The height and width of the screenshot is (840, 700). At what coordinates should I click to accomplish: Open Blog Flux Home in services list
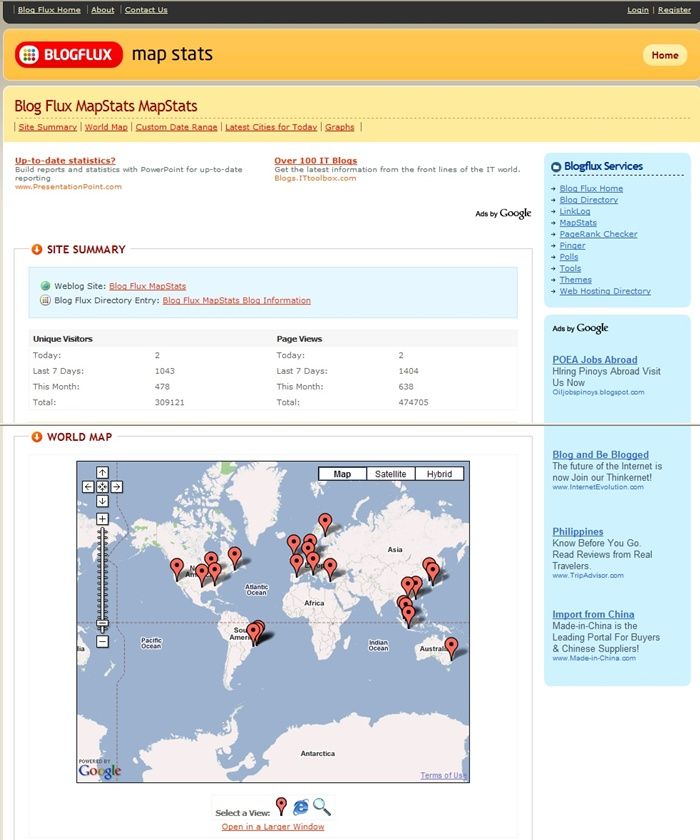point(591,189)
